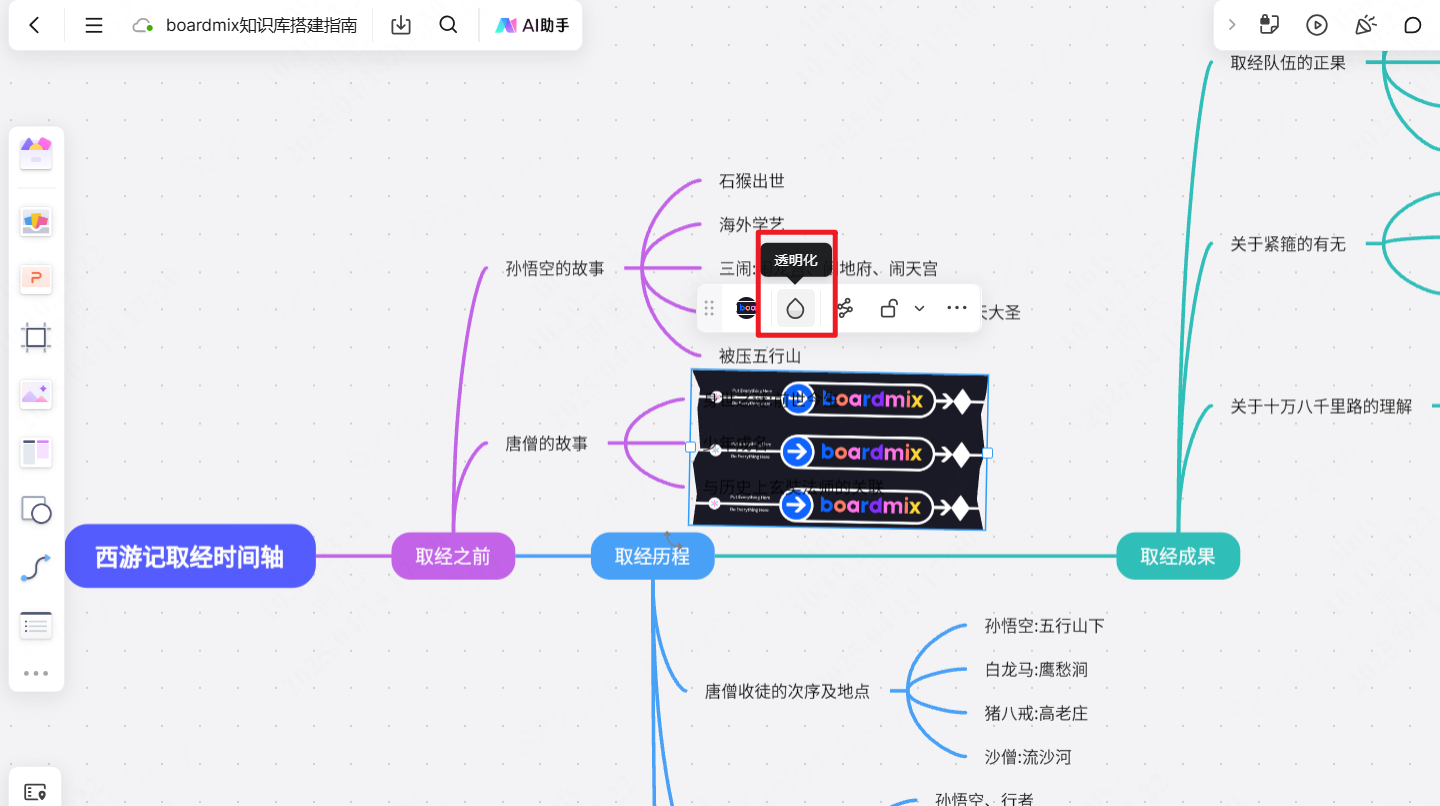1440x806 pixels.
Task: Select the list document tool
Action: (x=36, y=626)
